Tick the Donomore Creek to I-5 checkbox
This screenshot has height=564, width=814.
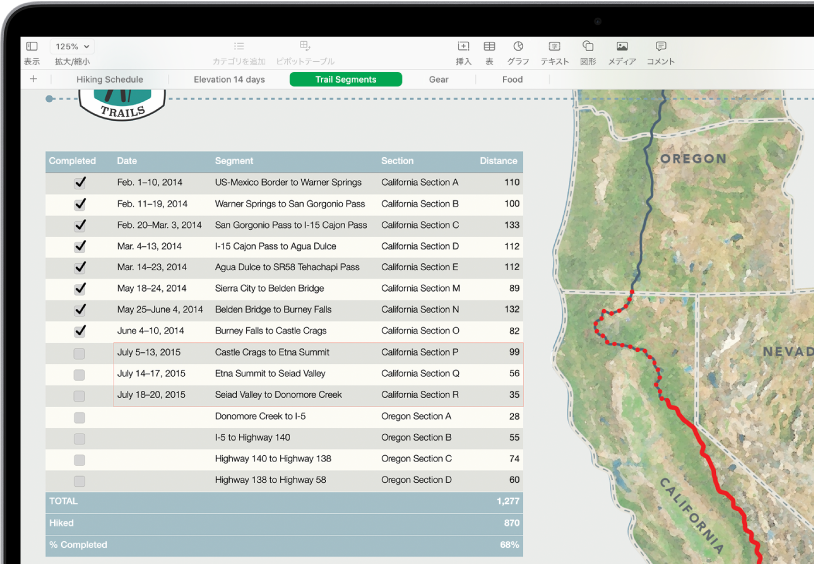[80, 417]
